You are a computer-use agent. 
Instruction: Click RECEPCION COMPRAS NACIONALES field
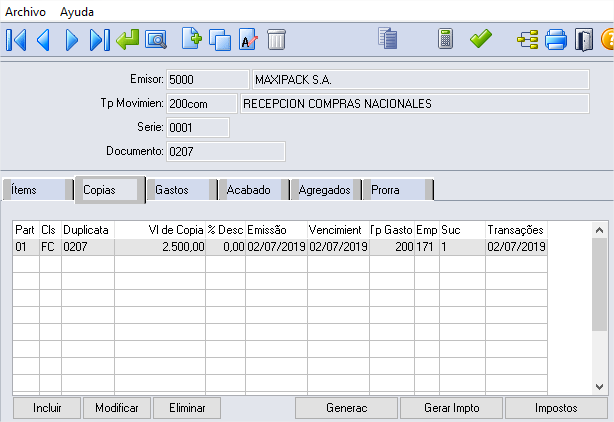415,104
